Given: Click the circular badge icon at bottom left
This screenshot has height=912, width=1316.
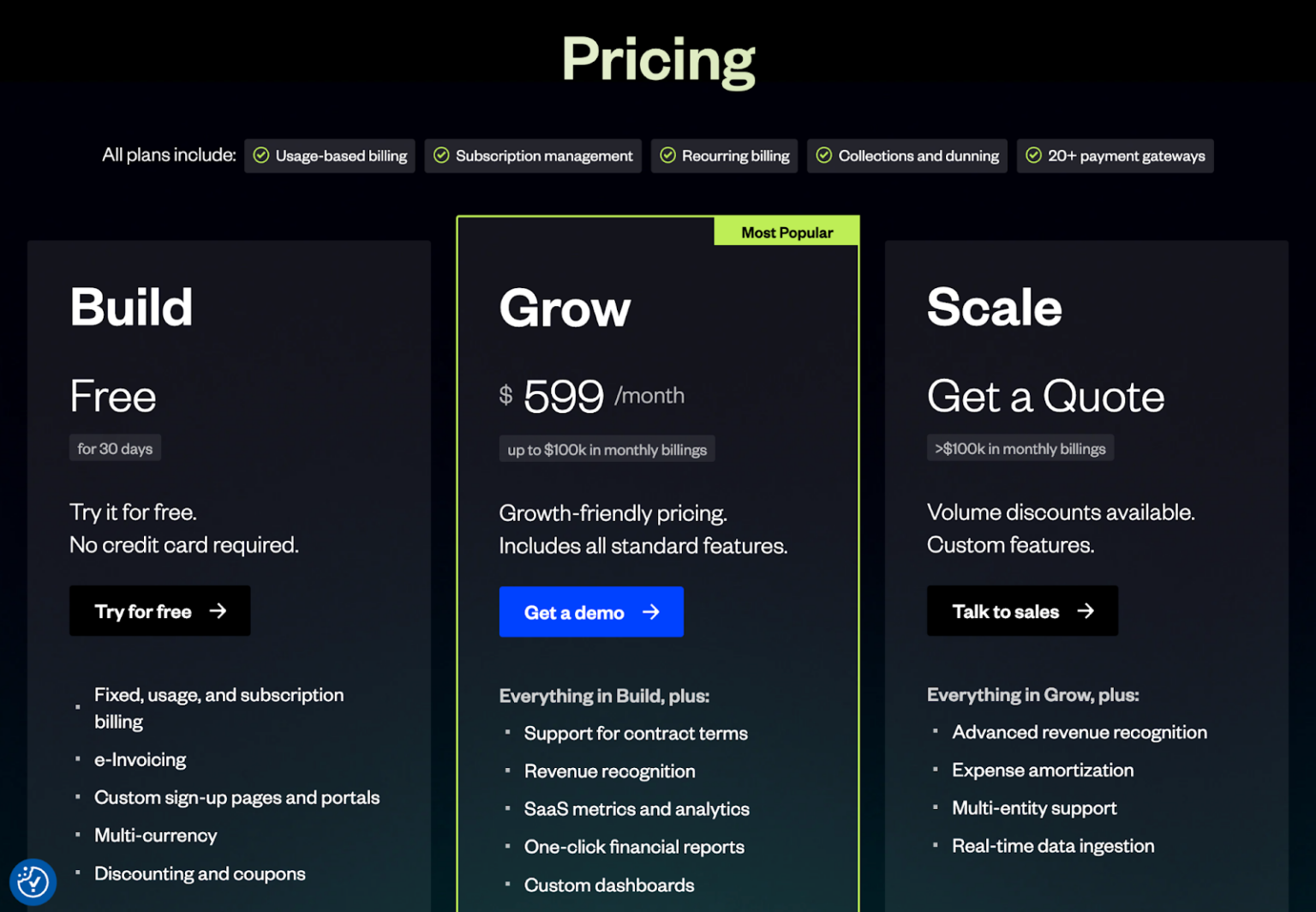Looking at the screenshot, I should pyautogui.click(x=33, y=881).
